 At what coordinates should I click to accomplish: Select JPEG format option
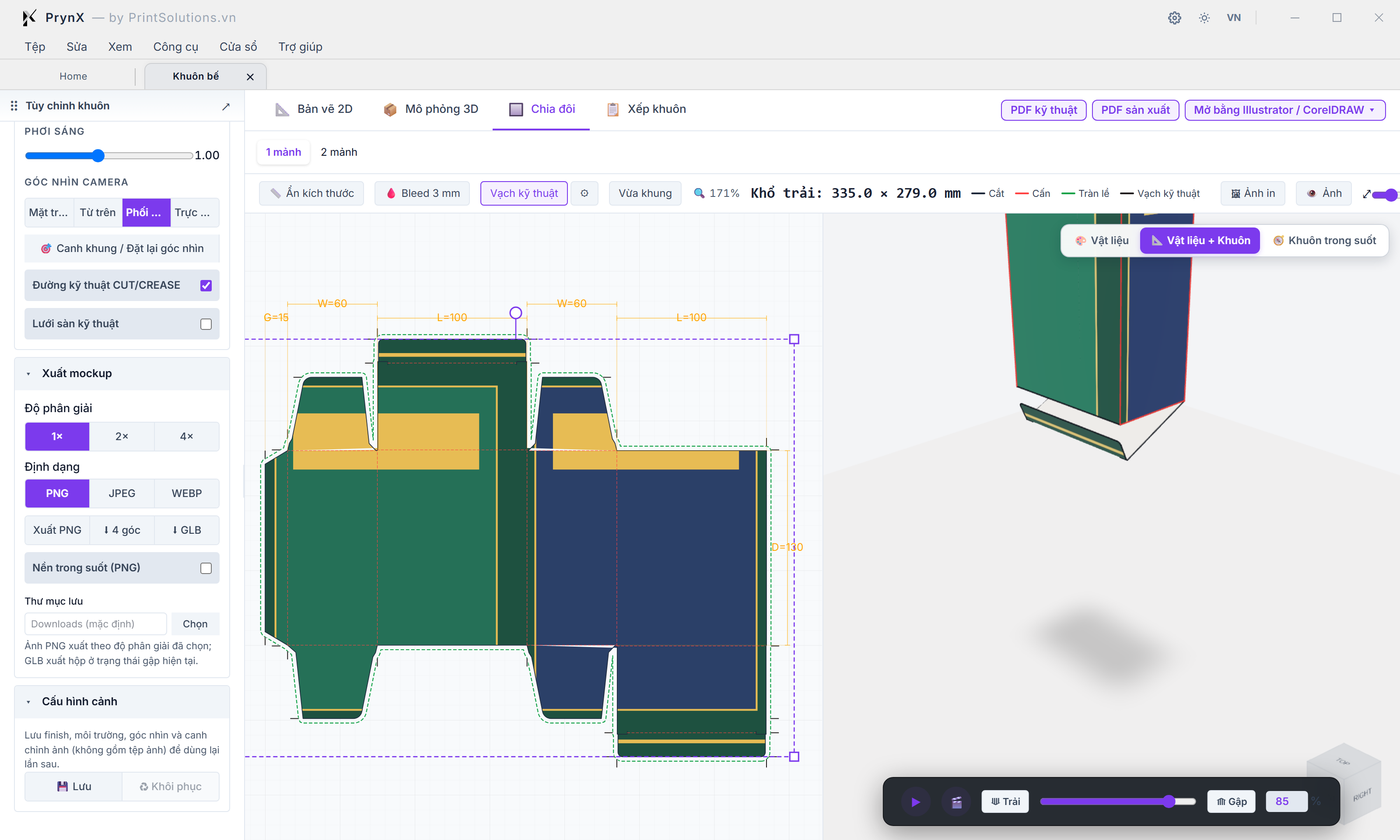122,493
